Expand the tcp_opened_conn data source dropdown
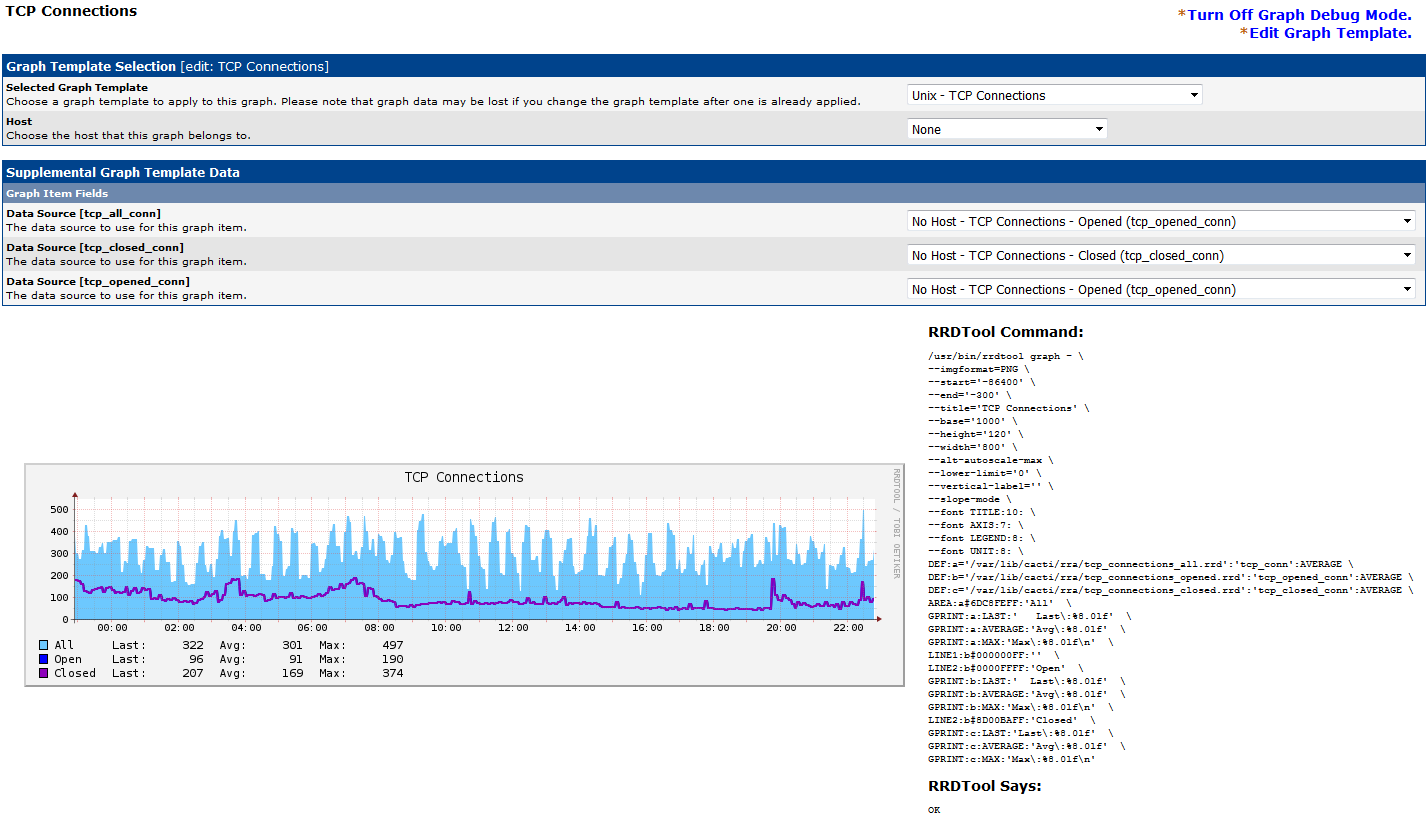The height and width of the screenshot is (818, 1427). point(1161,289)
